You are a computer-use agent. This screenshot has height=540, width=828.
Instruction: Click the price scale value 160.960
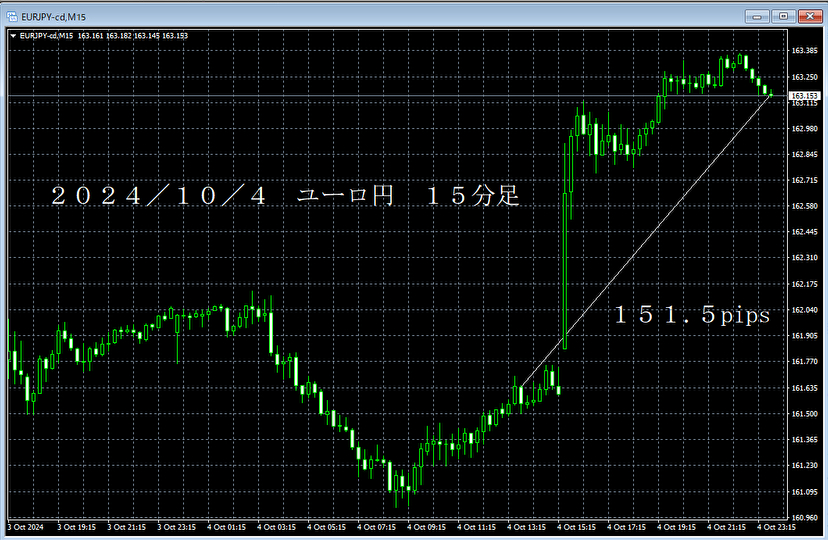(x=804, y=517)
